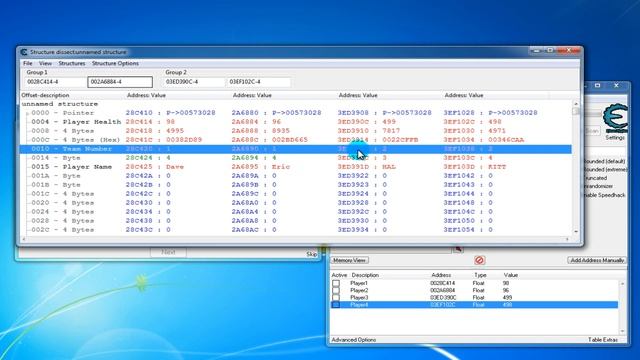Click the Skip button in the tutorial window
Screen dimensions: 640x360
coord(311,254)
